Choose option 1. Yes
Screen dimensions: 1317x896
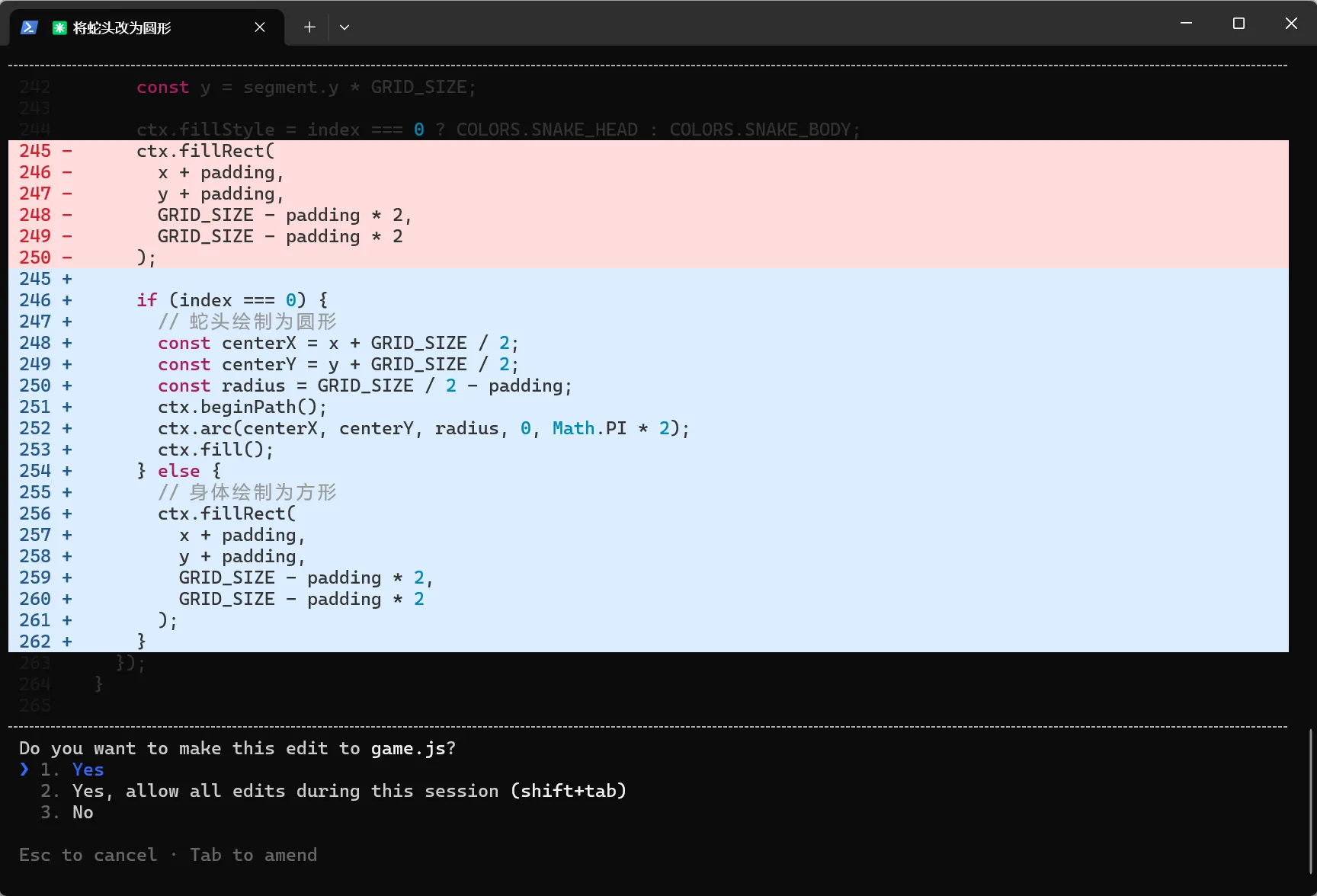tap(72, 770)
